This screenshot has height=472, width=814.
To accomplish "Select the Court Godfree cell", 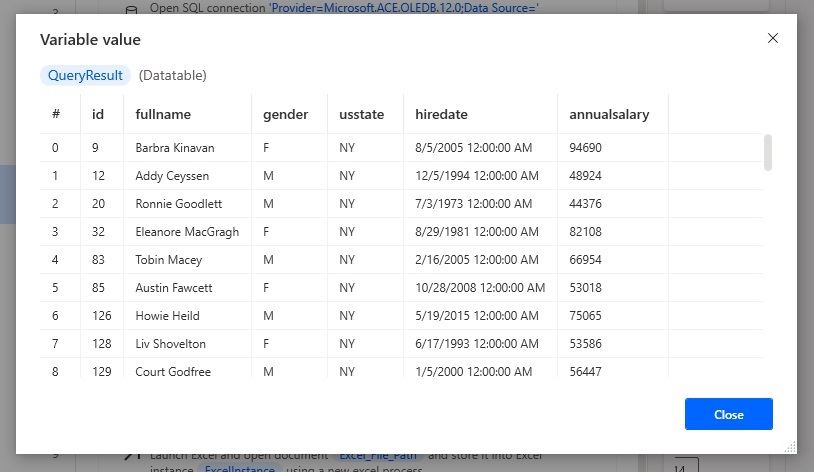I will click(x=173, y=372).
